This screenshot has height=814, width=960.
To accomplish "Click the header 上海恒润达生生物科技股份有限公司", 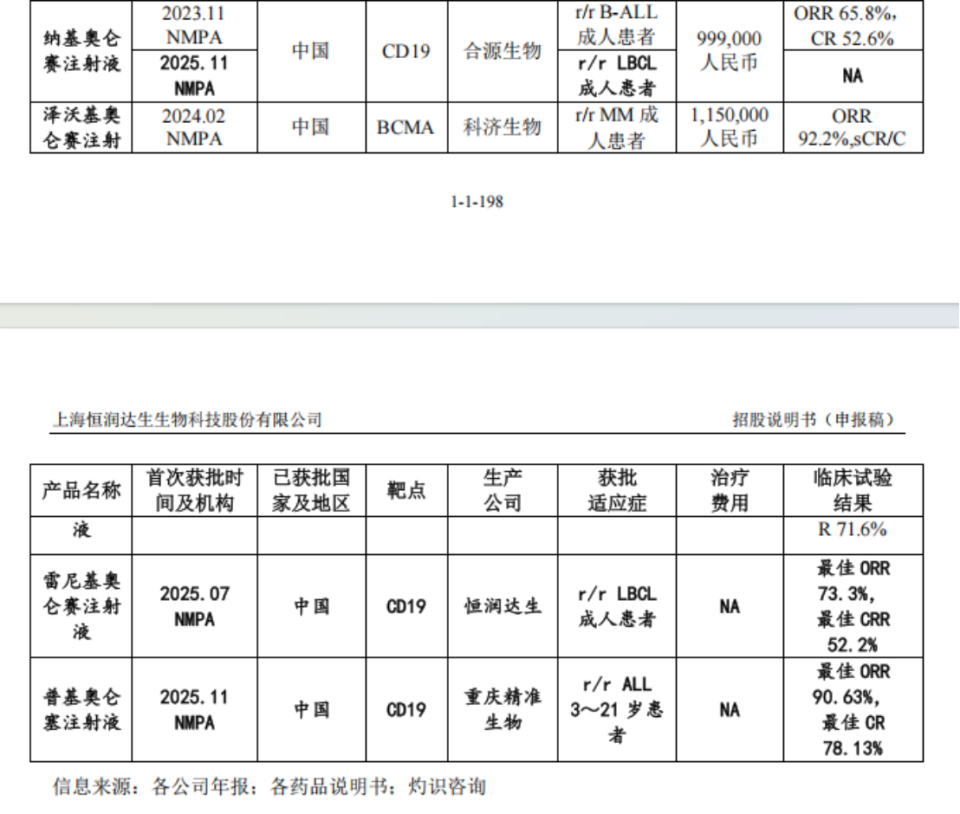I will coord(187,420).
